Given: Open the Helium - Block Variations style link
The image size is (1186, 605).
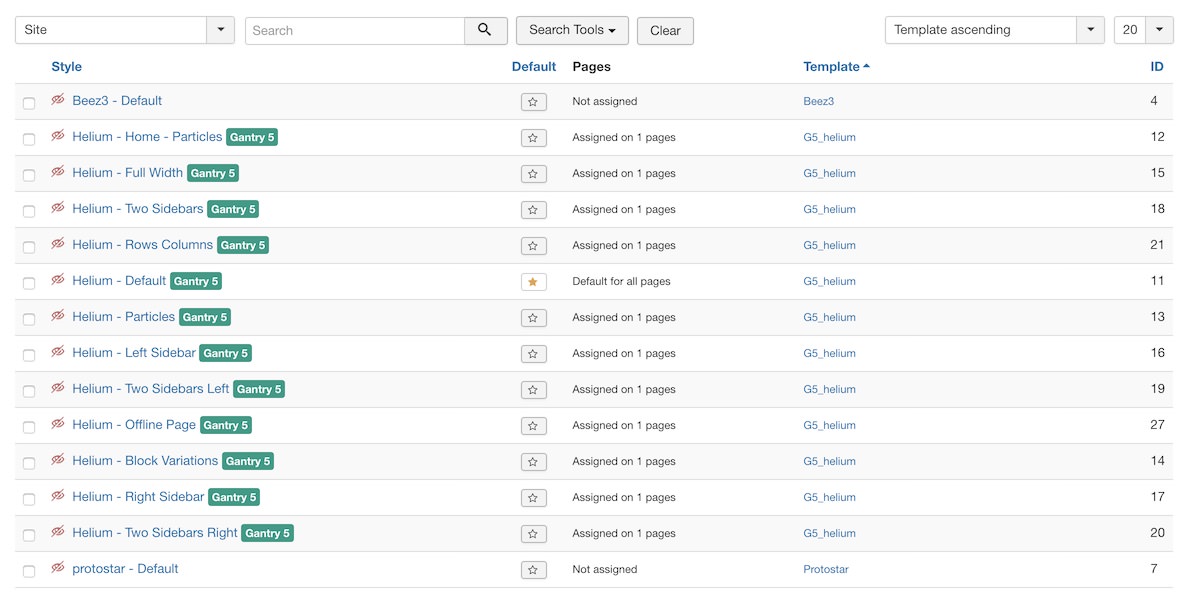Looking at the screenshot, I should click(145, 461).
